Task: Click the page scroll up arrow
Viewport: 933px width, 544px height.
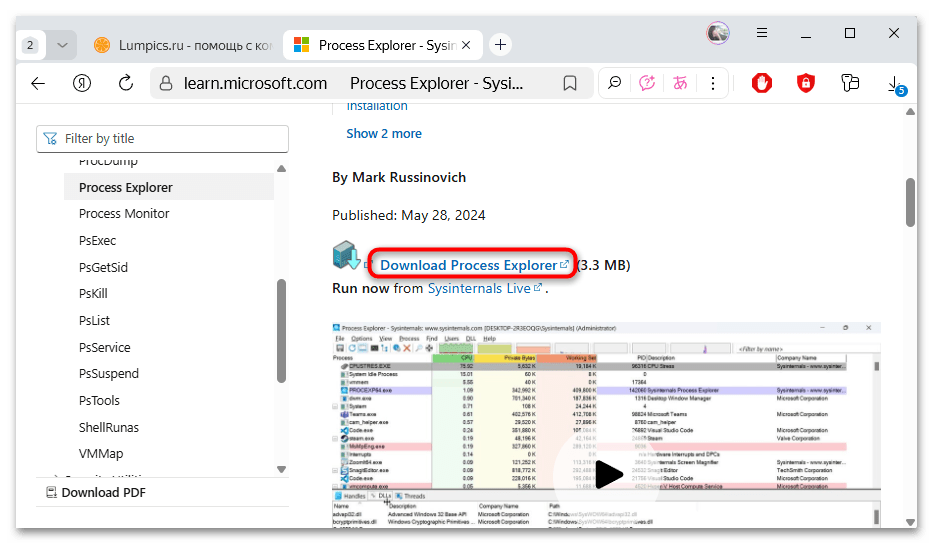Action: click(x=910, y=112)
